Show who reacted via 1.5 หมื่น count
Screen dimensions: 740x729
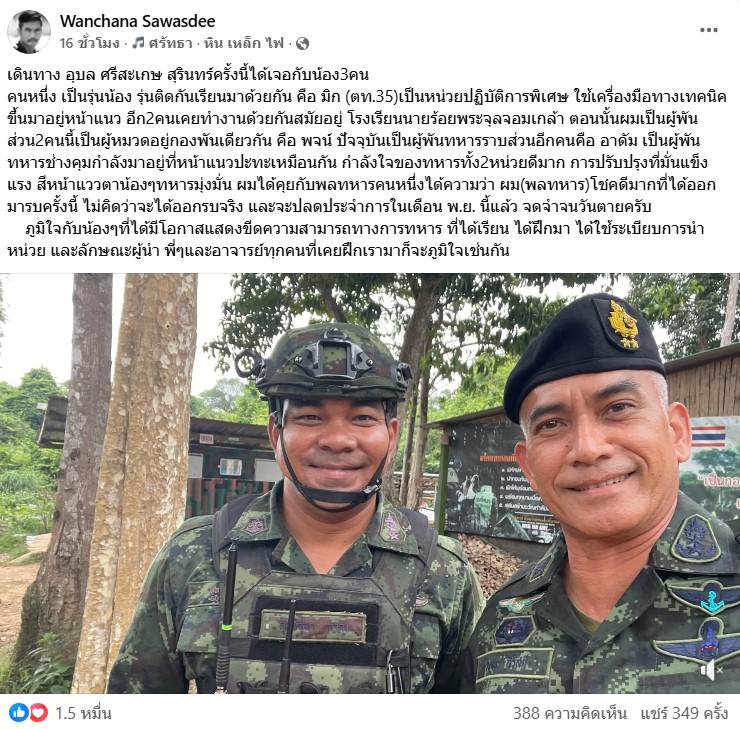pos(83,713)
